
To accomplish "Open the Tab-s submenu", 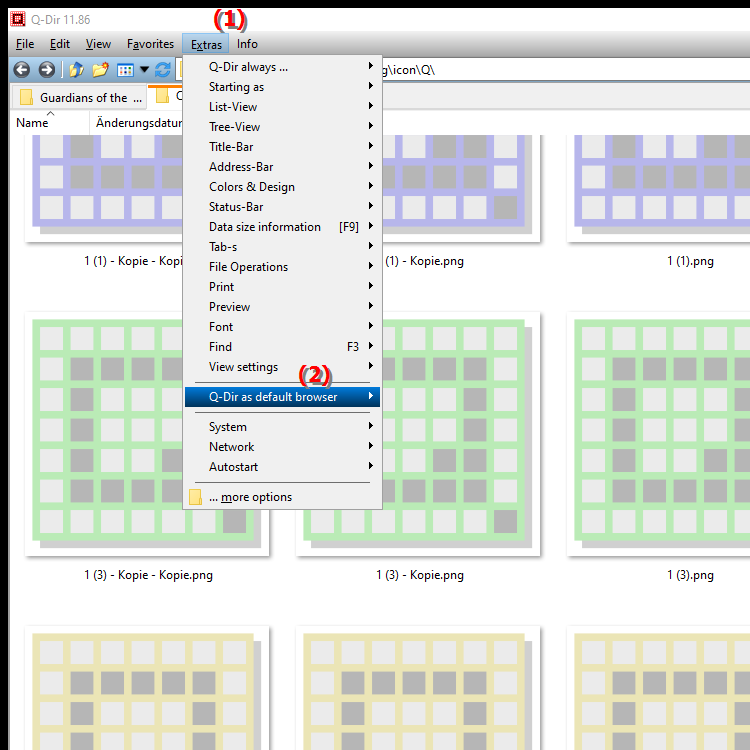I will coord(282,247).
